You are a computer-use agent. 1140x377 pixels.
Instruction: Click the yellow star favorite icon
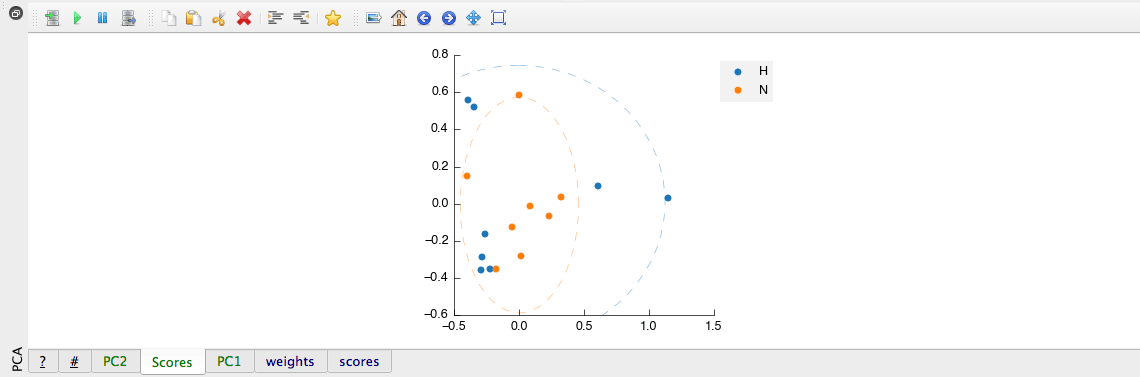pos(333,18)
